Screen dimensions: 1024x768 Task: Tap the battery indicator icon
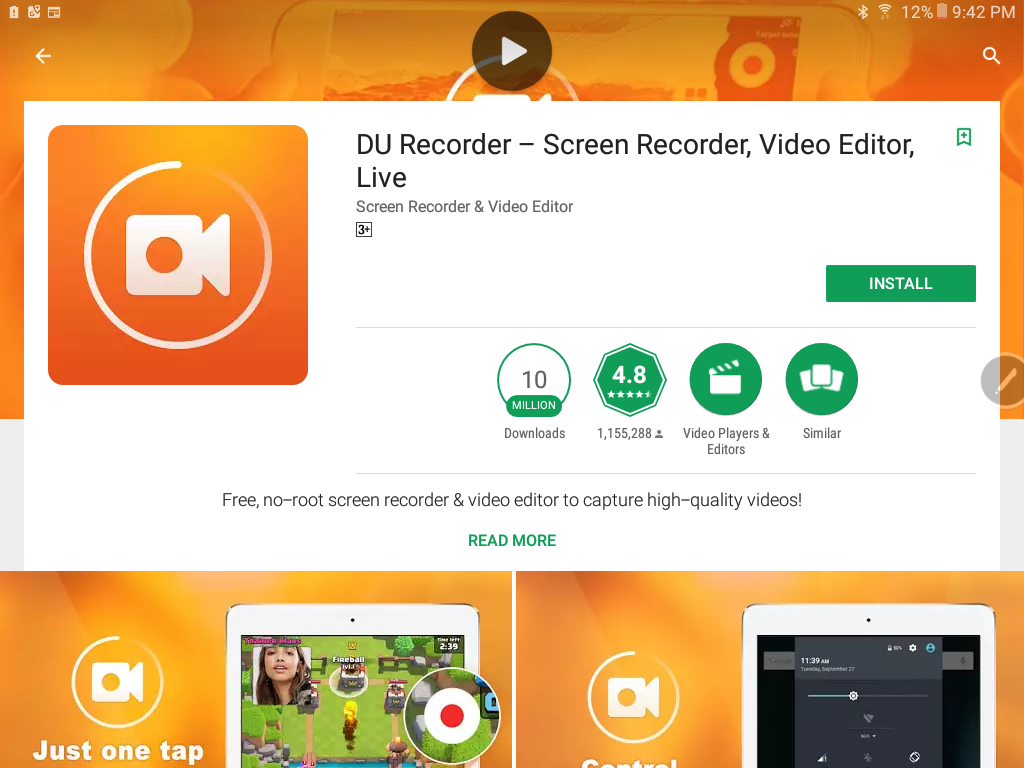[x=942, y=11]
